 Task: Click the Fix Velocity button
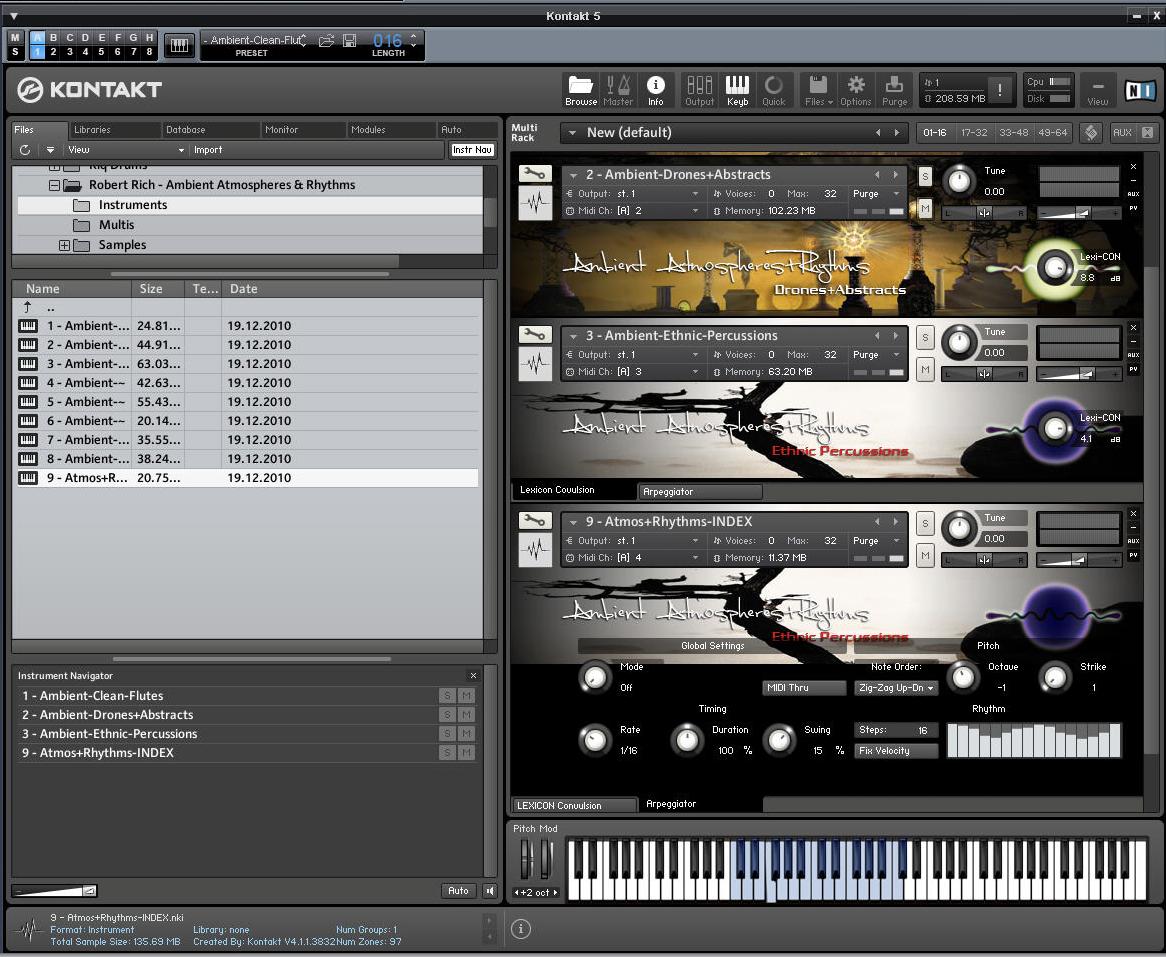click(x=895, y=750)
